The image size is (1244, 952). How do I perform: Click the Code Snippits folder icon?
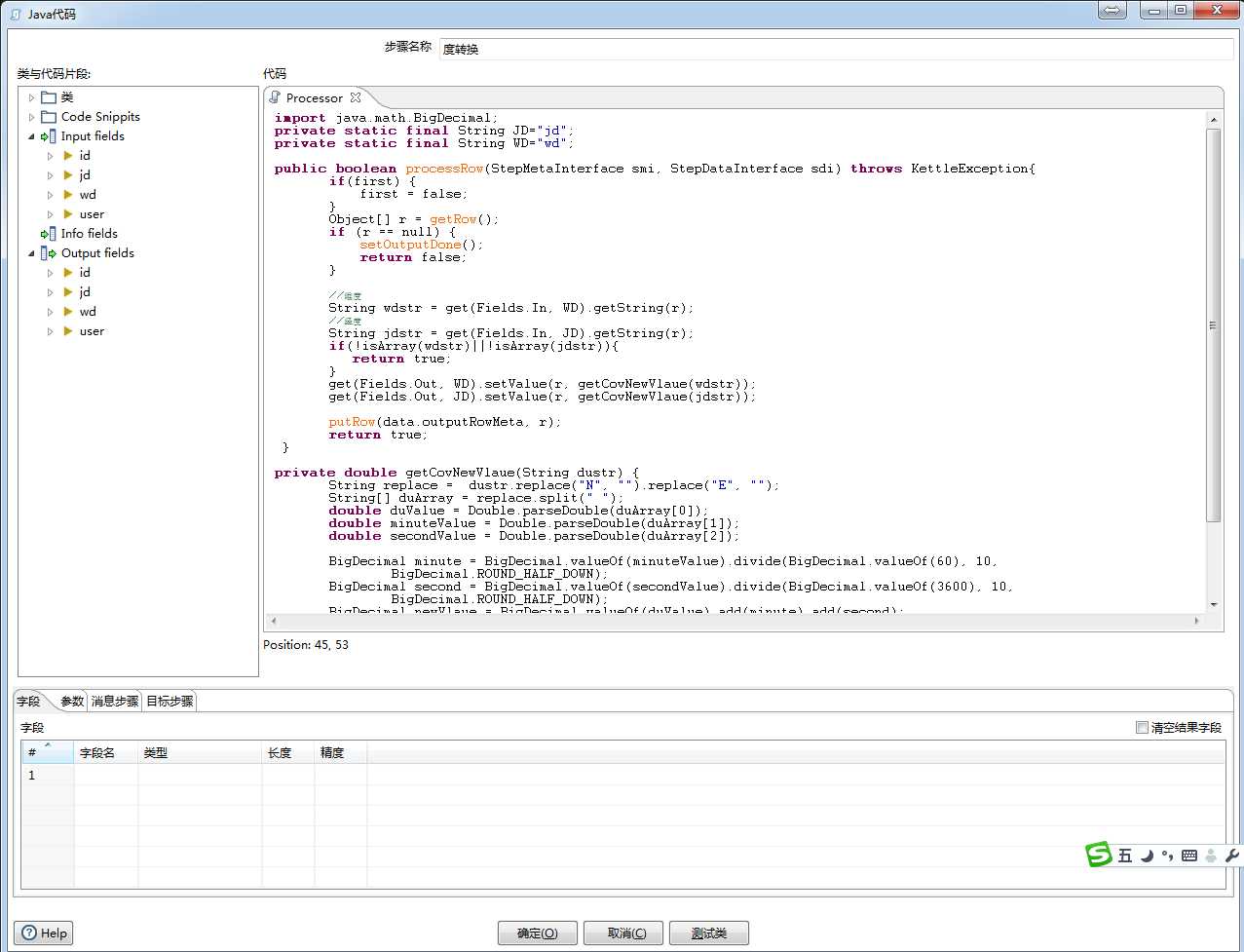(49, 117)
